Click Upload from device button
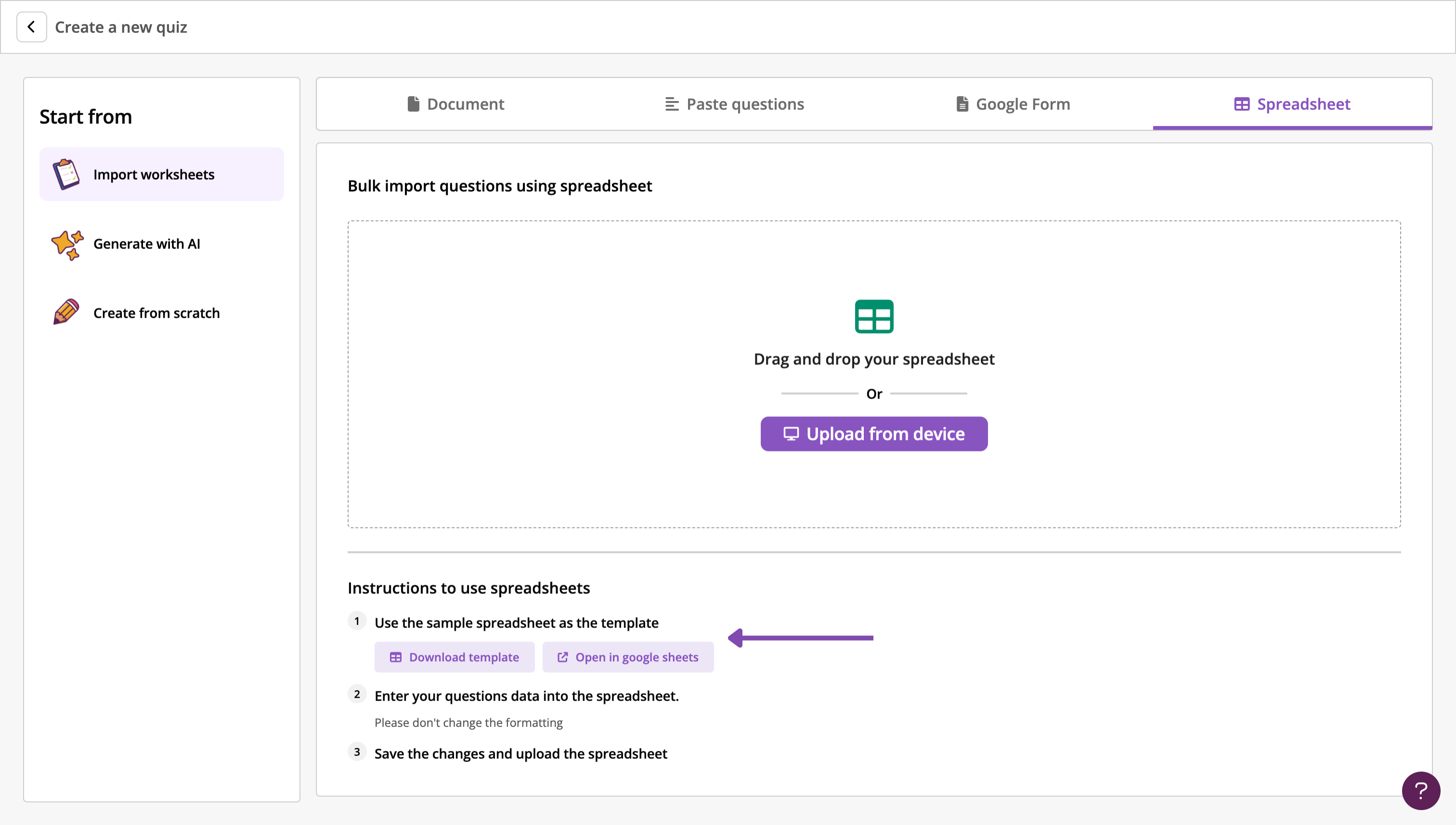Screen dimensions: 1456x825 coord(874,434)
